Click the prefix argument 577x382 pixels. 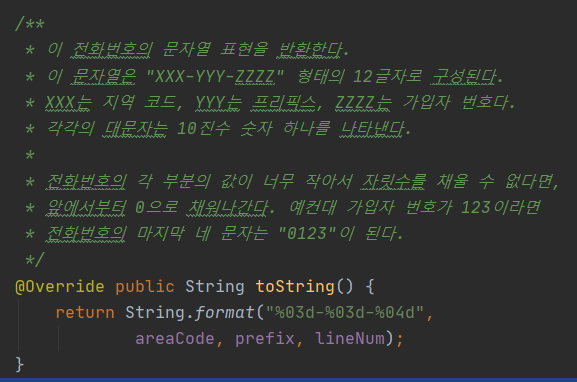click(265, 339)
